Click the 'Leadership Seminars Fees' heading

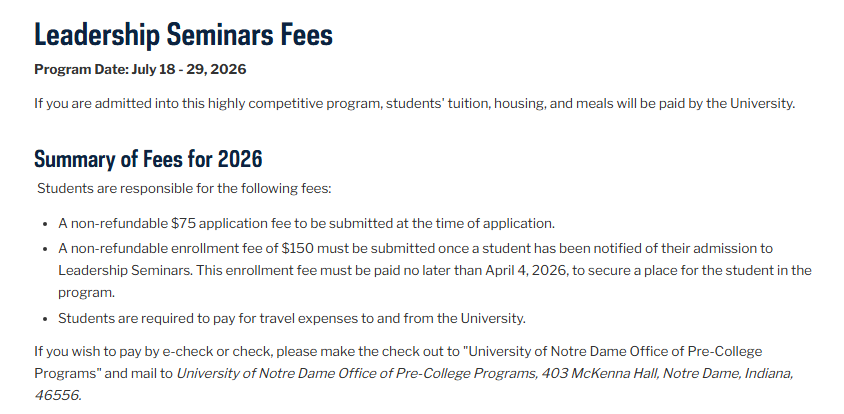click(183, 35)
